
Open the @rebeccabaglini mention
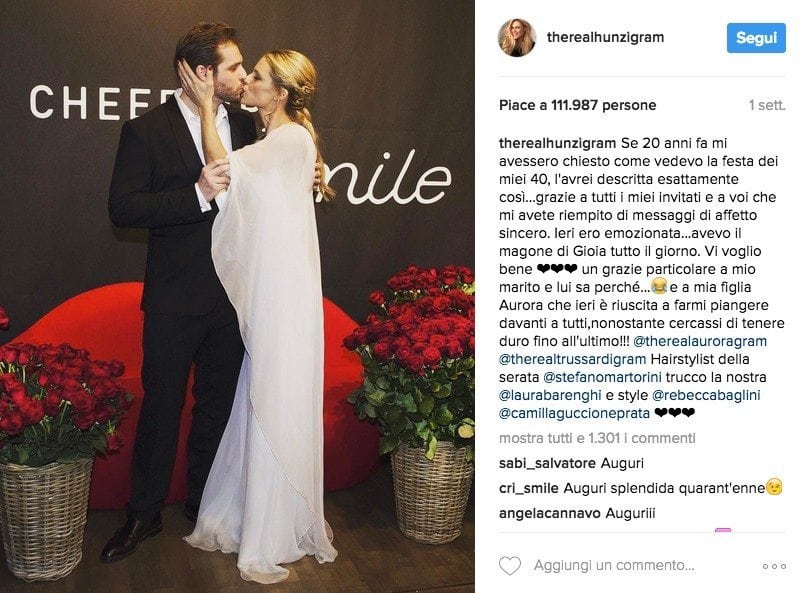tap(706, 395)
